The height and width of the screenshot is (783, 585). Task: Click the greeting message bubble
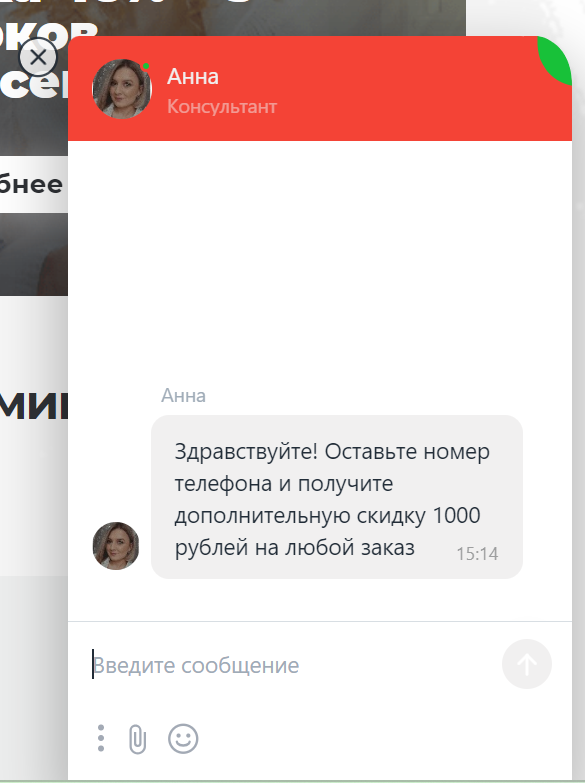[x=337, y=497]
